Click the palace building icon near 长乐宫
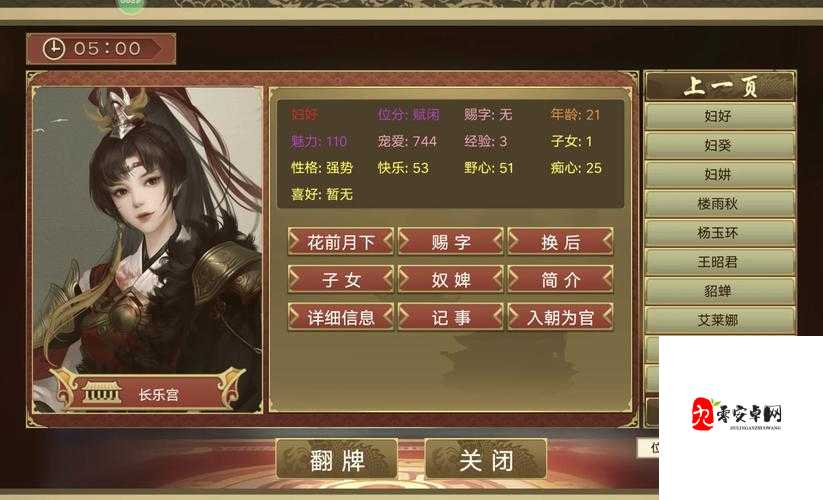Screen dimensions: 823x500 (102, 392)
